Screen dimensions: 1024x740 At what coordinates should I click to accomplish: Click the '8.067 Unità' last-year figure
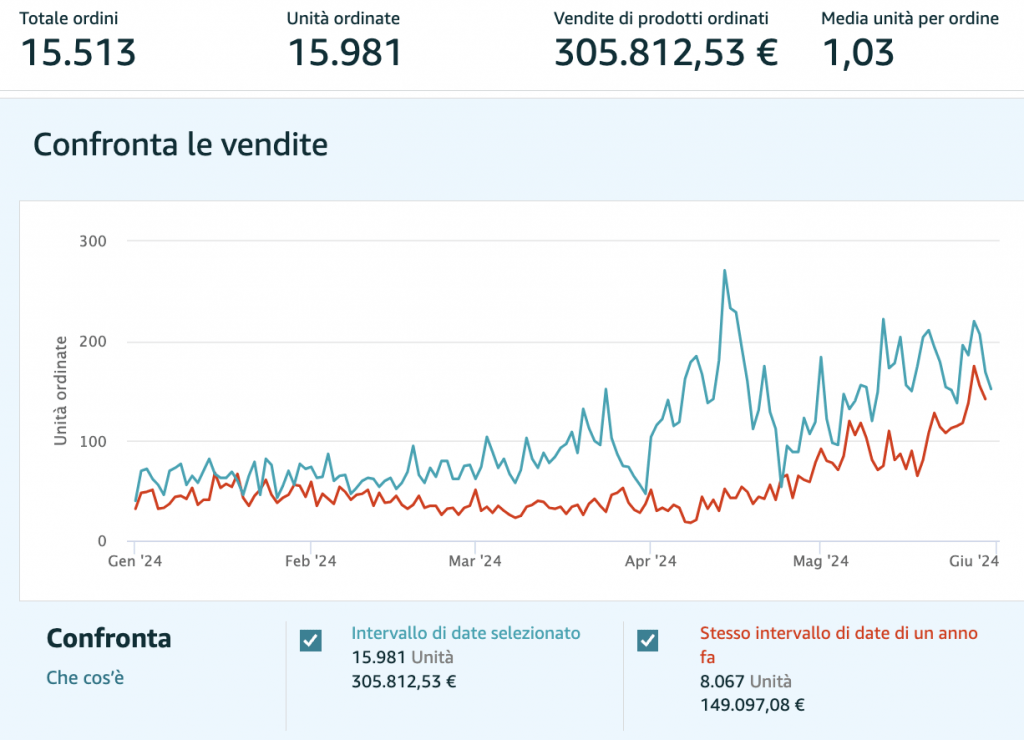coord(746,682)
